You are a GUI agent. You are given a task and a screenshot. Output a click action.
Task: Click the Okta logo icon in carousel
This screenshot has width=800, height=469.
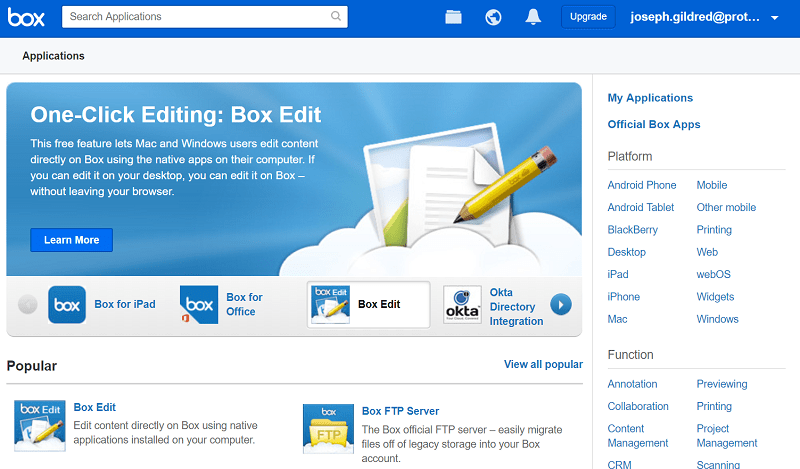462,305
